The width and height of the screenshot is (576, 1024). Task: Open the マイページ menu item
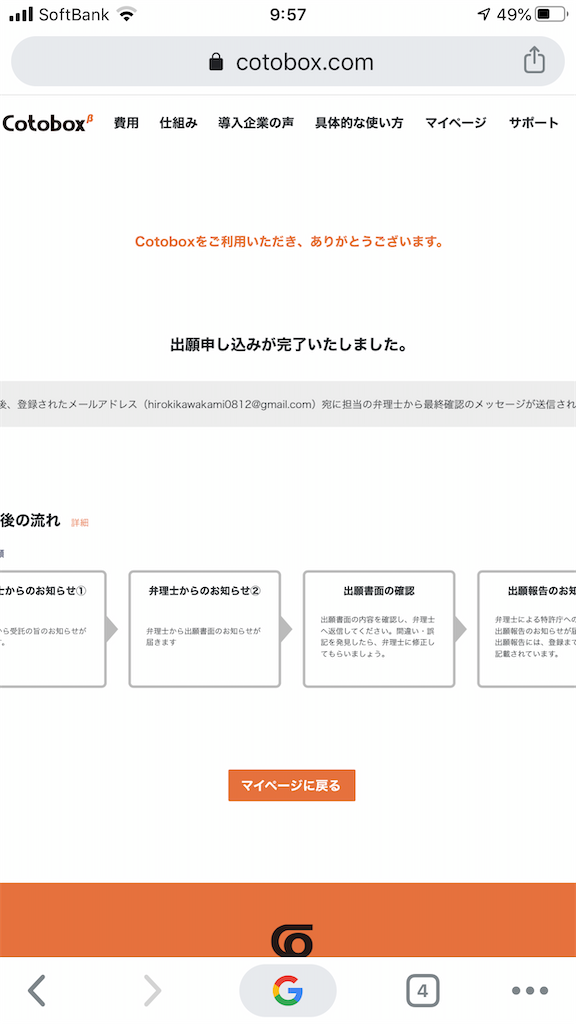456,123
